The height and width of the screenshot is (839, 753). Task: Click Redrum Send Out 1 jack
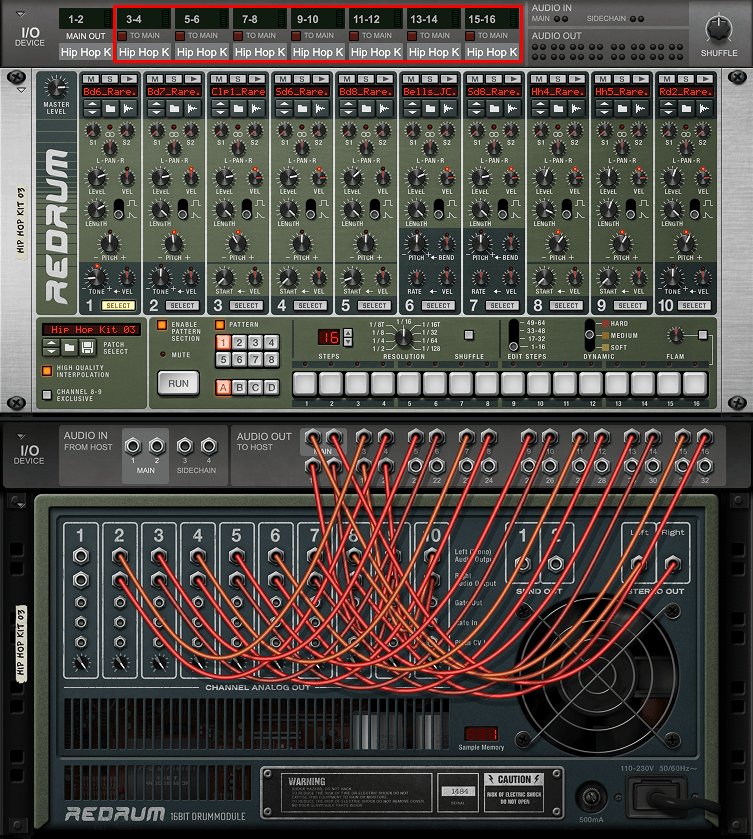523,563
